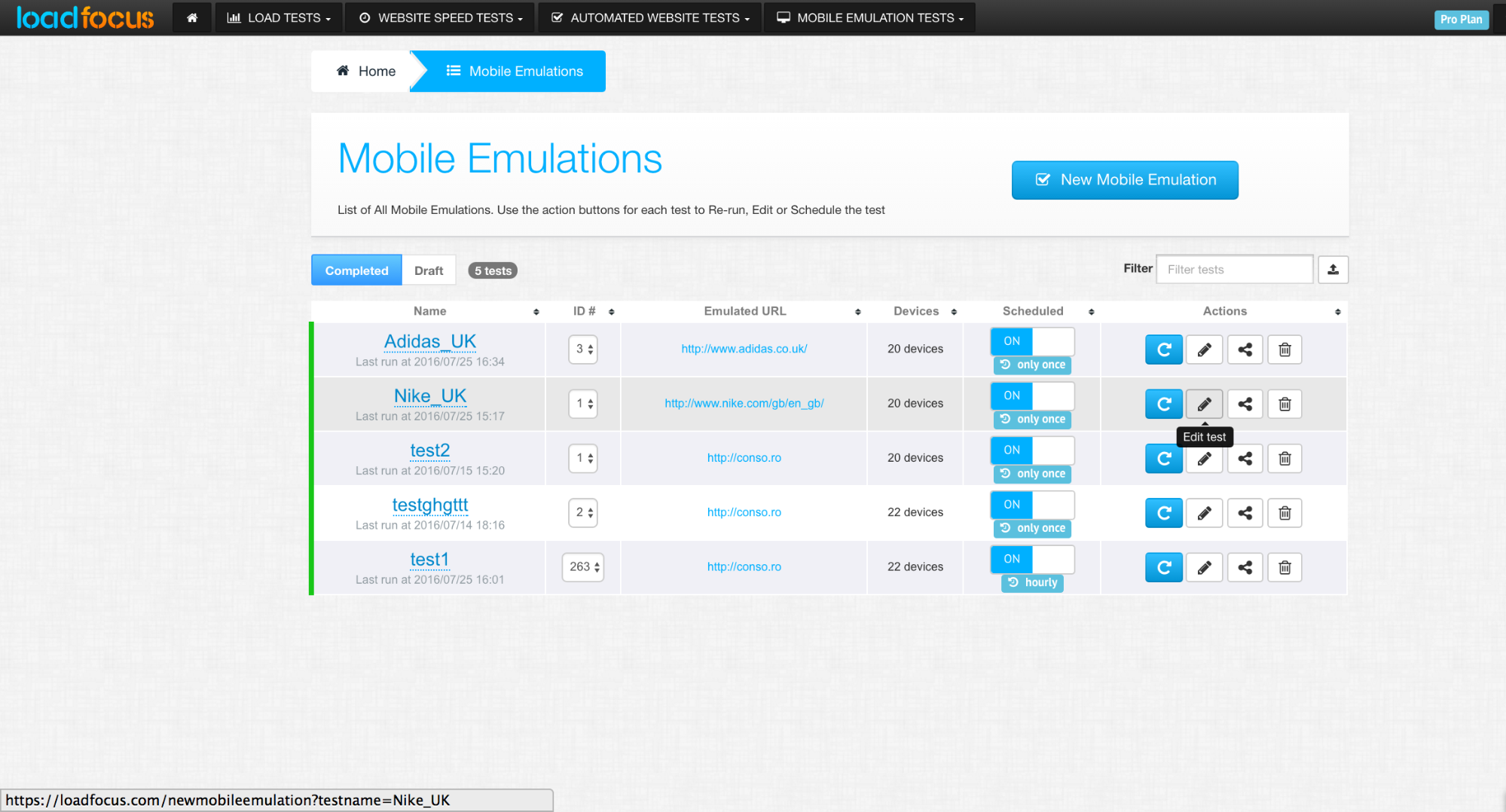This screenshot has height=812, width=1506.
Task: Open the nike.com emulated URL
Action: pos(744,403)
